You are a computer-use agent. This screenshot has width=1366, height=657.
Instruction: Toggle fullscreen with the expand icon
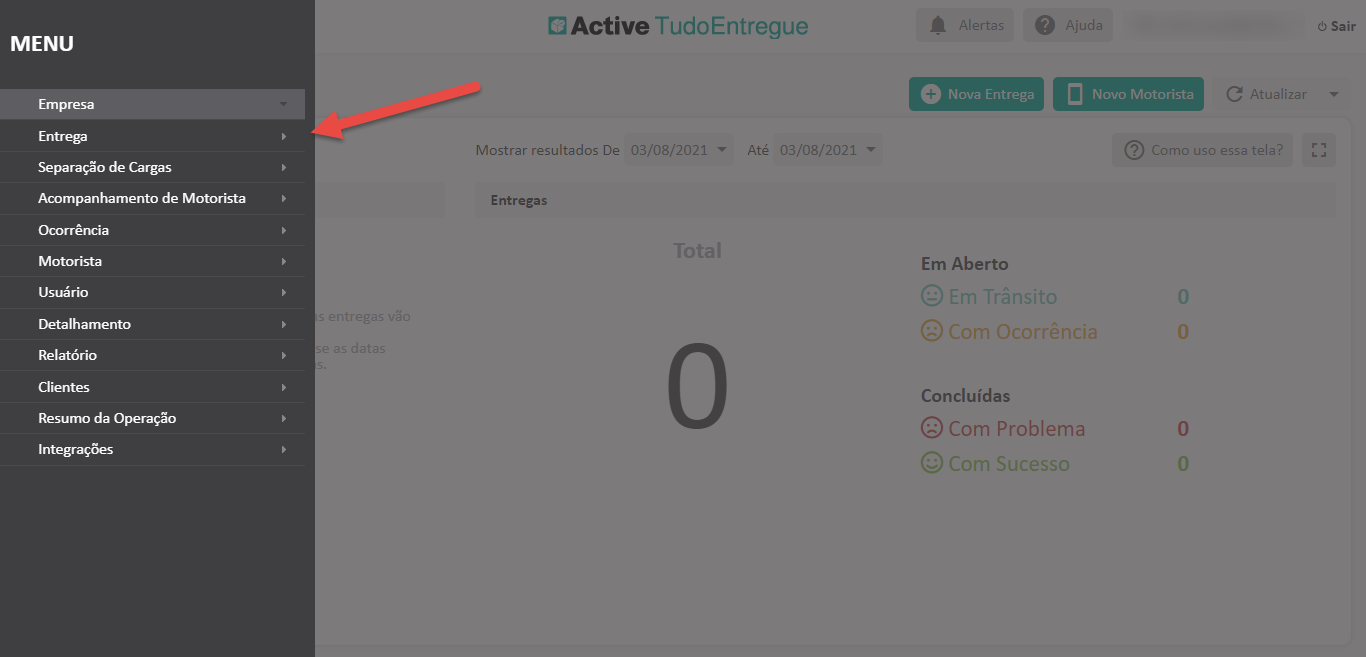pyautogui.click(x=1319, y=150)
